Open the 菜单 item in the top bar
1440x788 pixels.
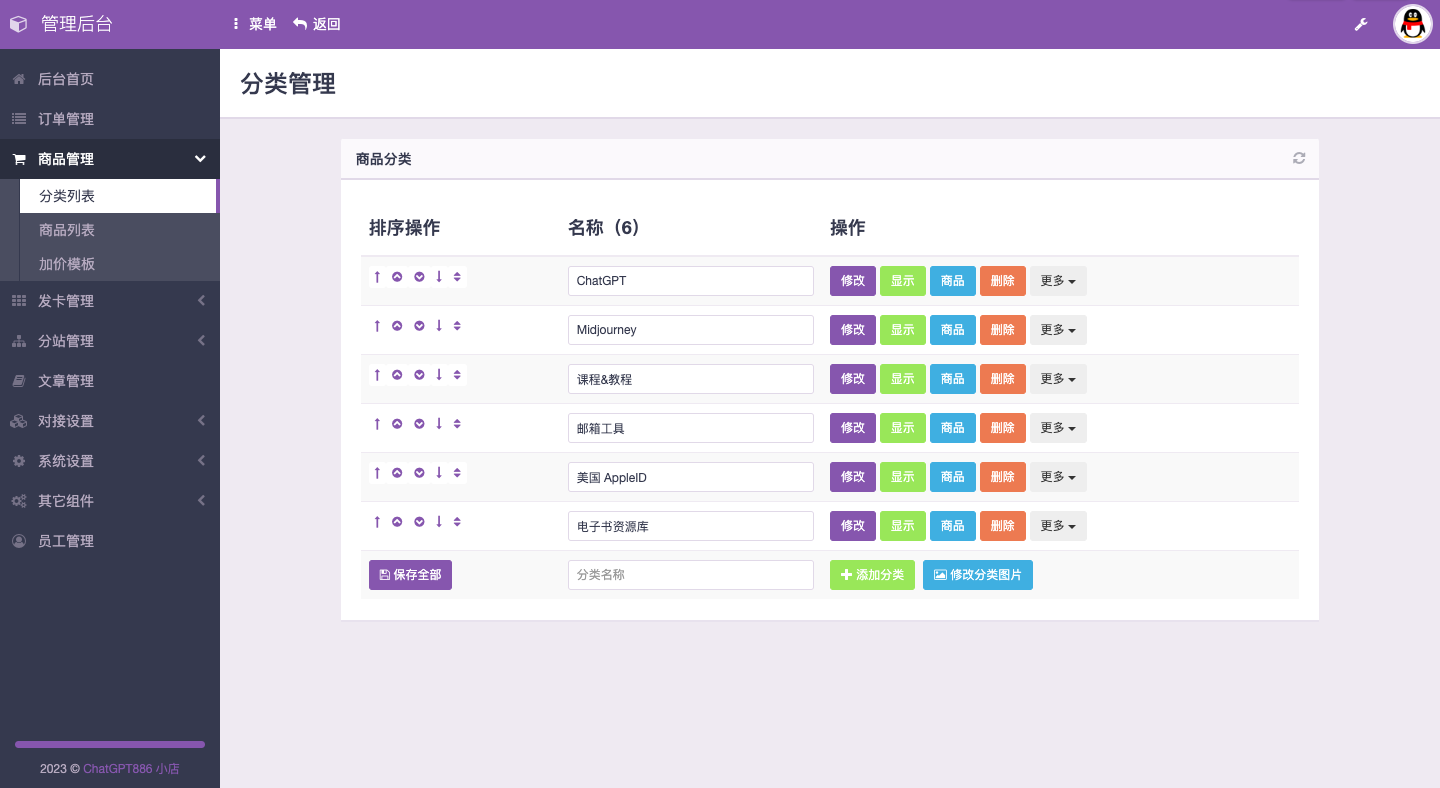tap(255, 23)
